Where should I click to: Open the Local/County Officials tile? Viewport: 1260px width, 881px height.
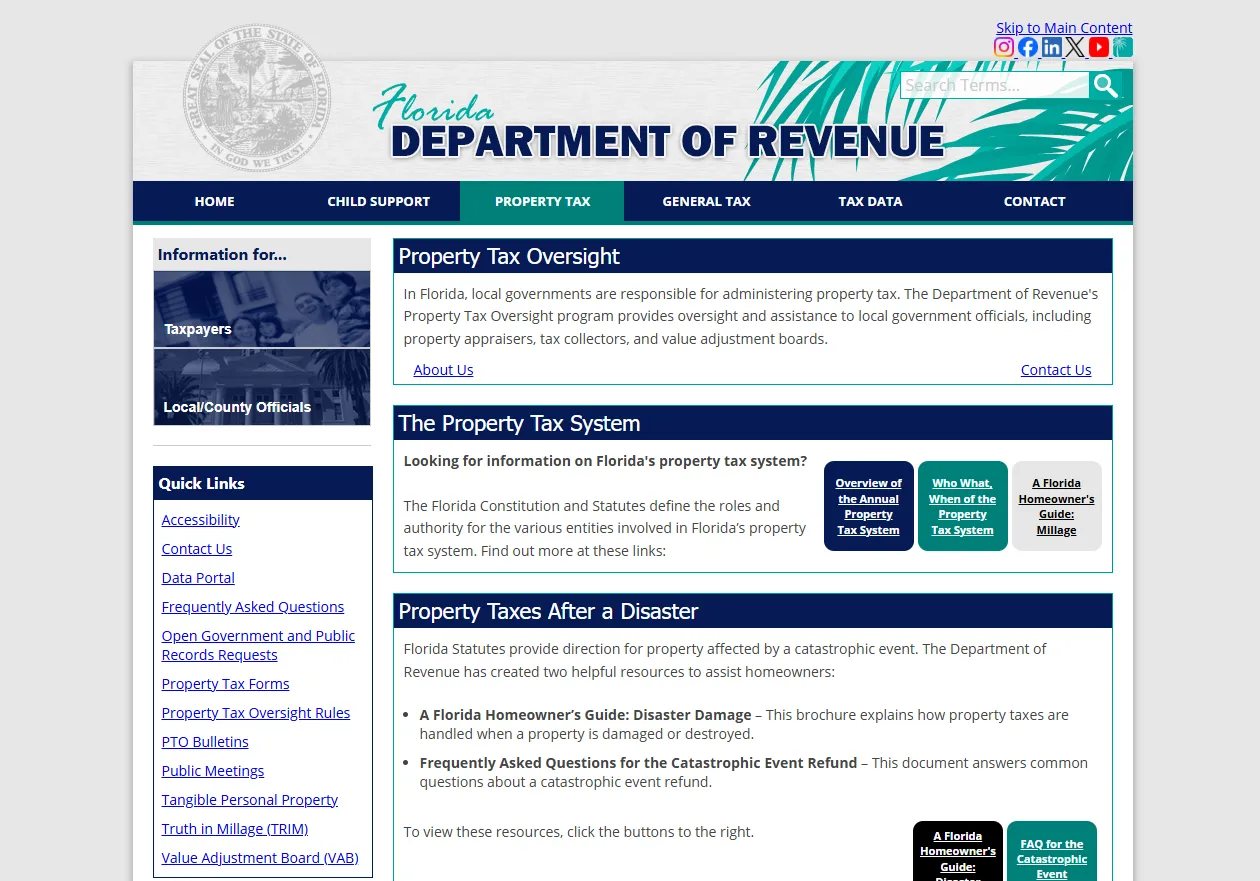262,387
